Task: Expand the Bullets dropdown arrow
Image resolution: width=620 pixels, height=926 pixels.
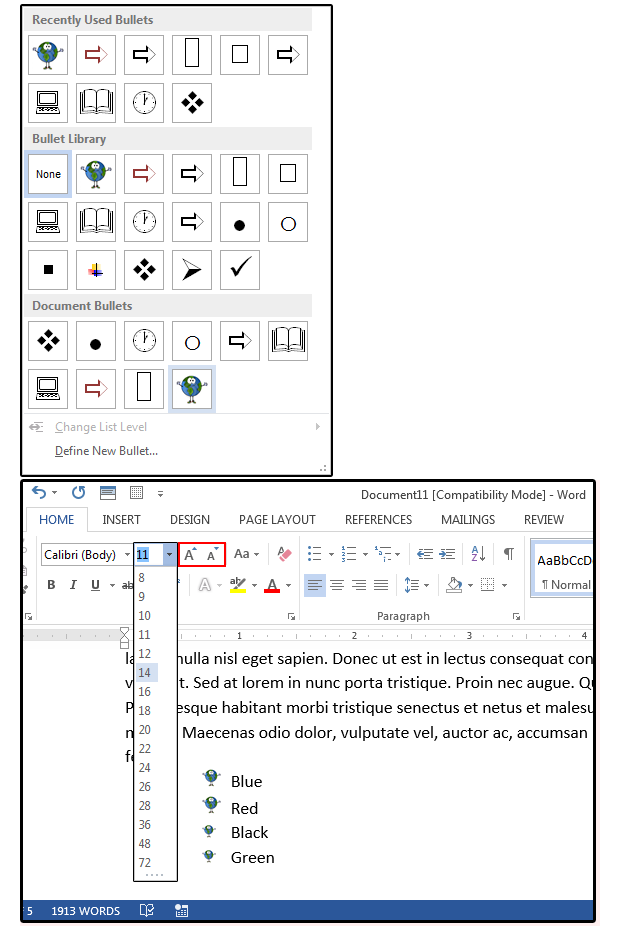Action: click(x=331, y=555)
